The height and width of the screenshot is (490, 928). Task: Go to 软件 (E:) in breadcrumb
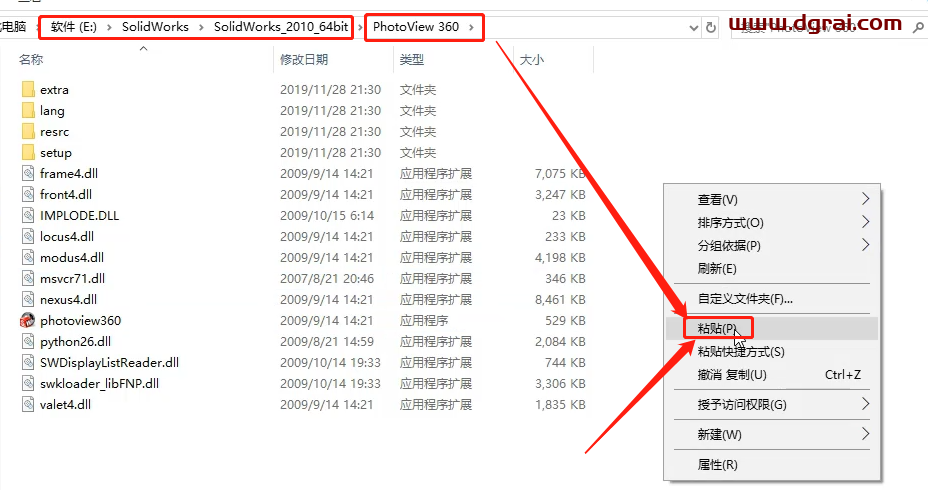click(74, 27)
